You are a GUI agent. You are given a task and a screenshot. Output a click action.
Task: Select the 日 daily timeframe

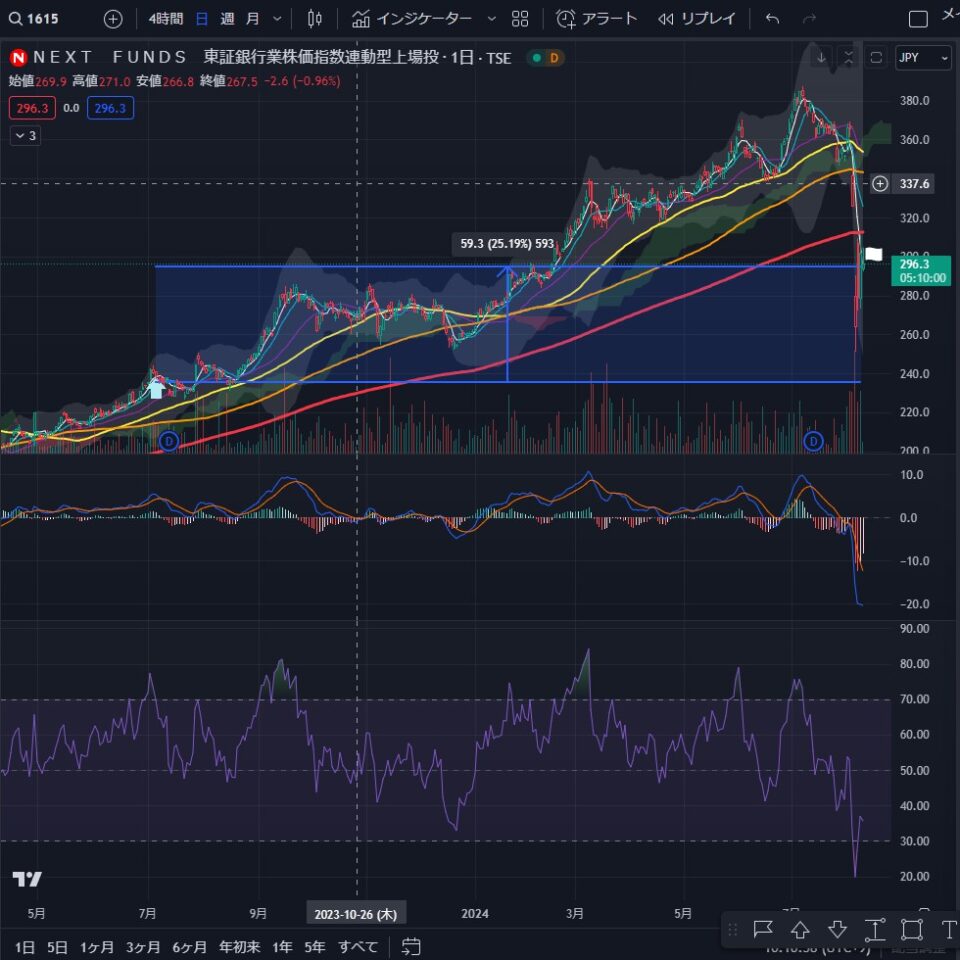click(201, 19)
